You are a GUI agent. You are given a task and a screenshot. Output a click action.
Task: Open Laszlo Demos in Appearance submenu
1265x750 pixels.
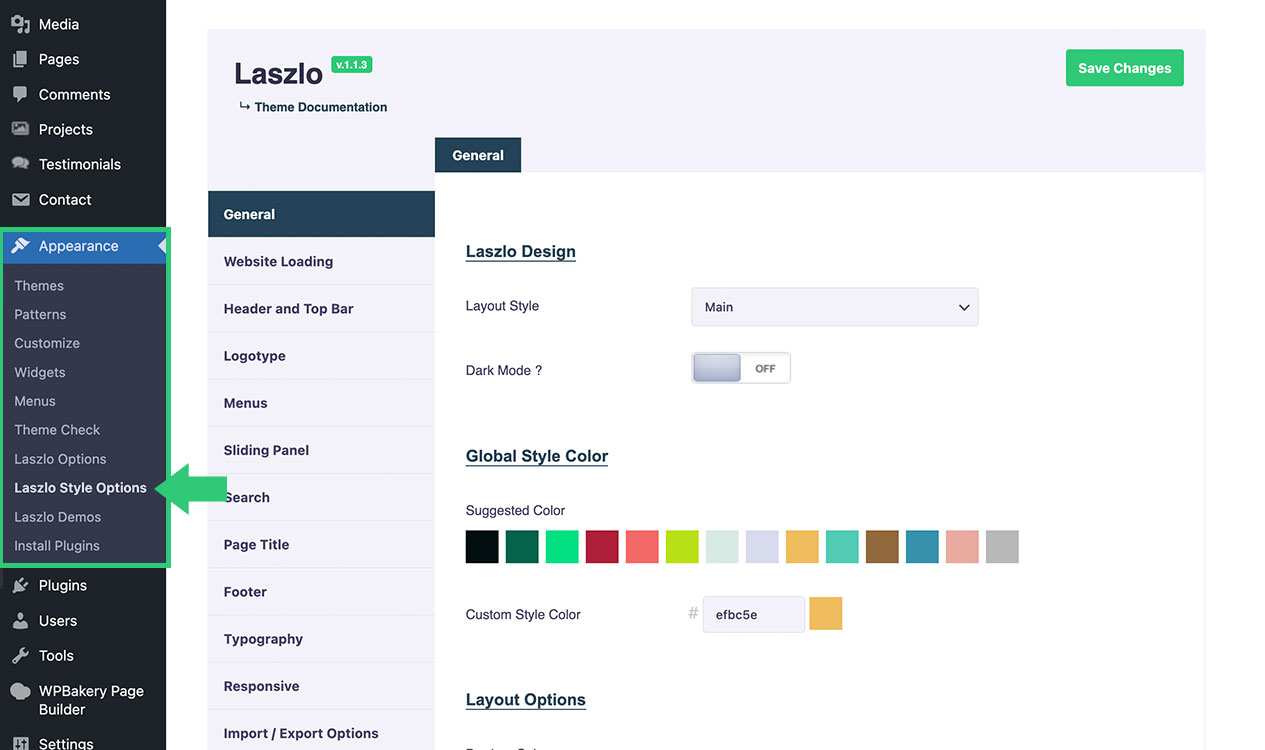(x=57, y=517)
